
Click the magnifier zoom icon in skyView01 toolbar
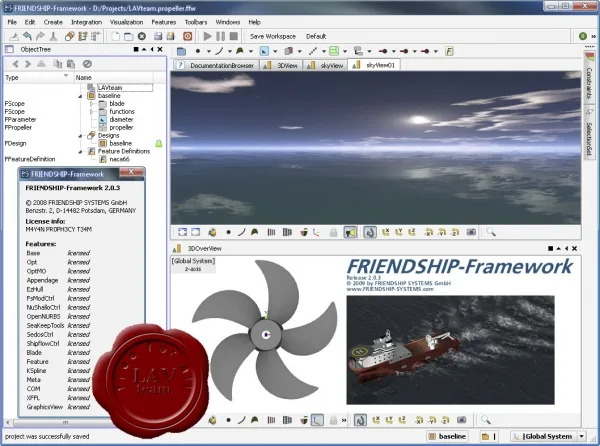pos(491,232)
